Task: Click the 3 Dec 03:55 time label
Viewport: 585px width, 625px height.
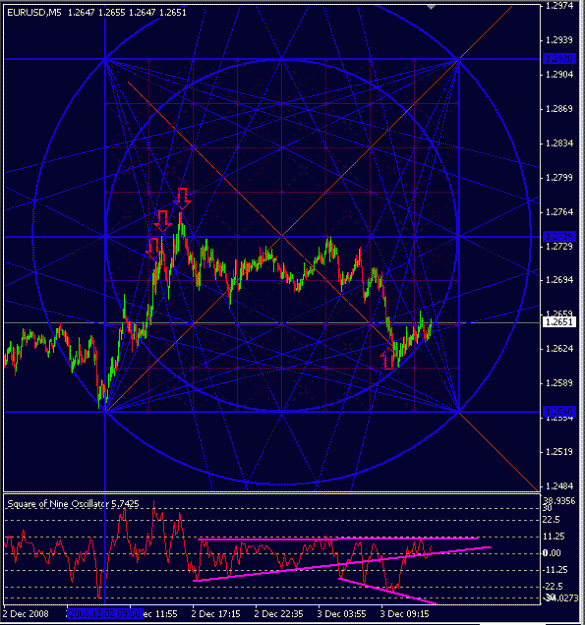Action: point(341,613)
